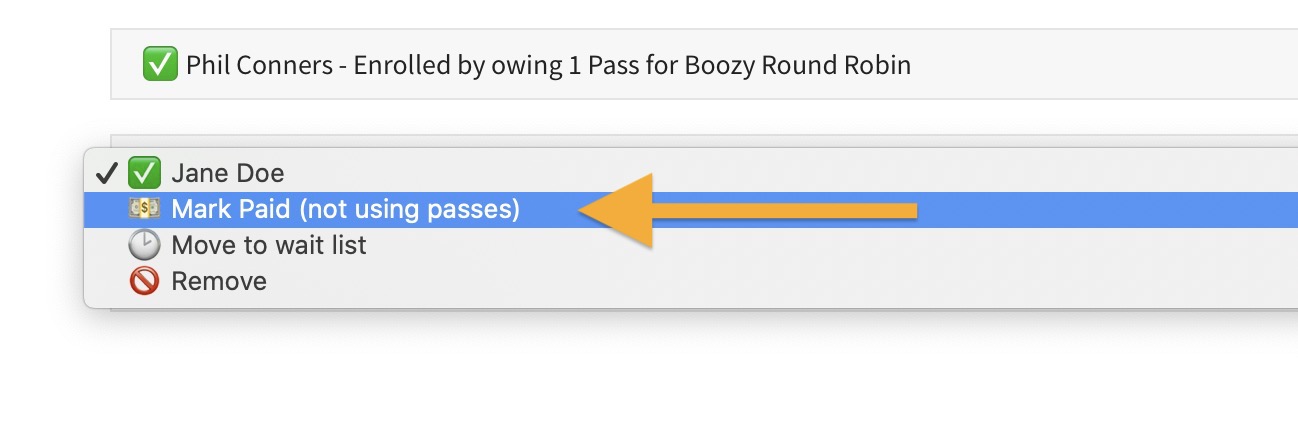Click the dropdown field edge behind the popup menu
Screen dimensions: 1298x432
700,140
